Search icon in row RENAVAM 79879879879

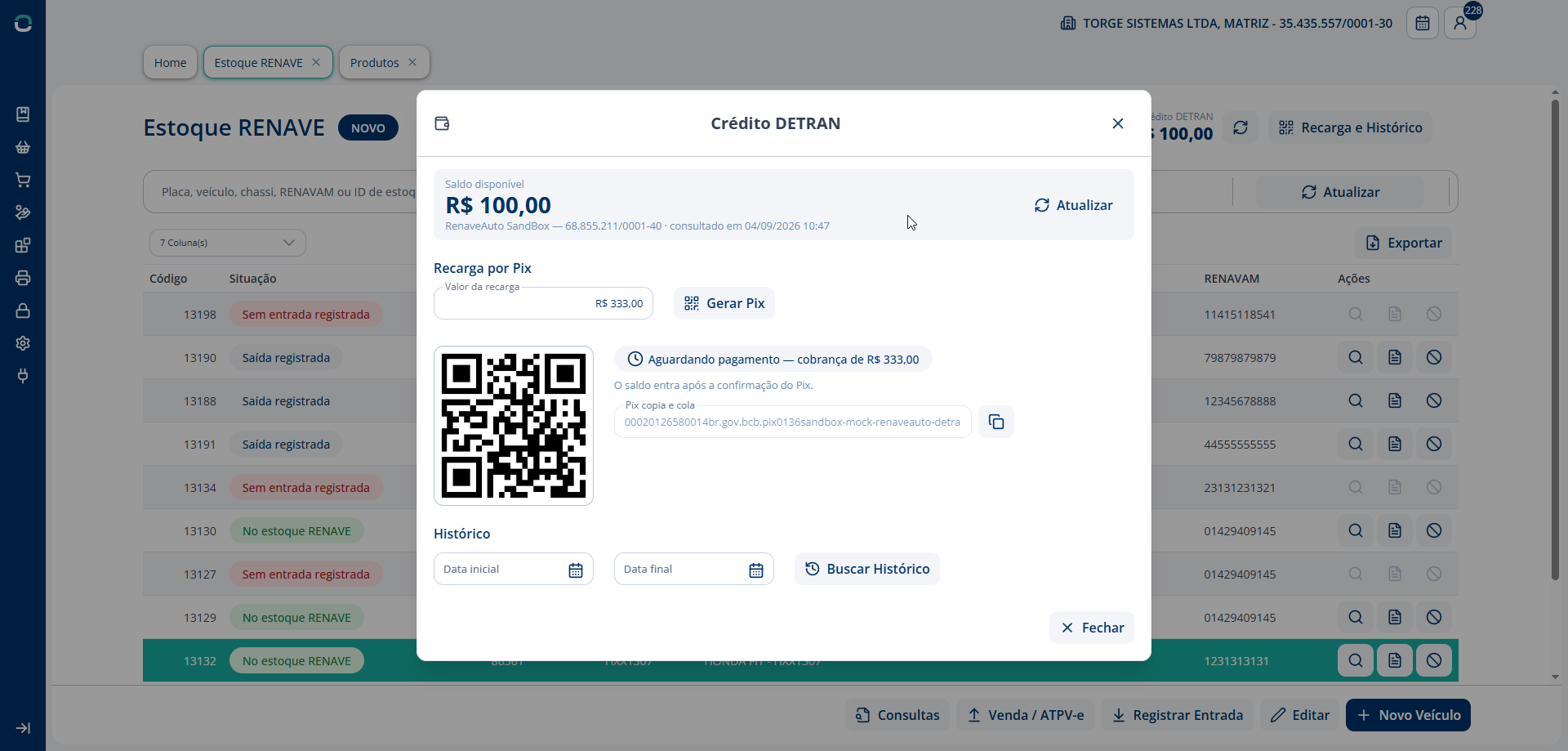(1356, 357)
